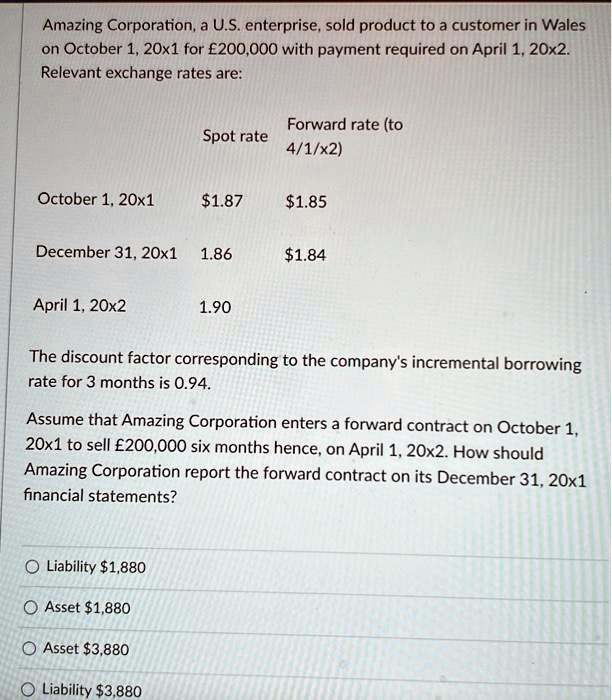Screen dimensions: 612x700
Task: Click the Liability $1,880 answer label
Action: coord(96,567)
